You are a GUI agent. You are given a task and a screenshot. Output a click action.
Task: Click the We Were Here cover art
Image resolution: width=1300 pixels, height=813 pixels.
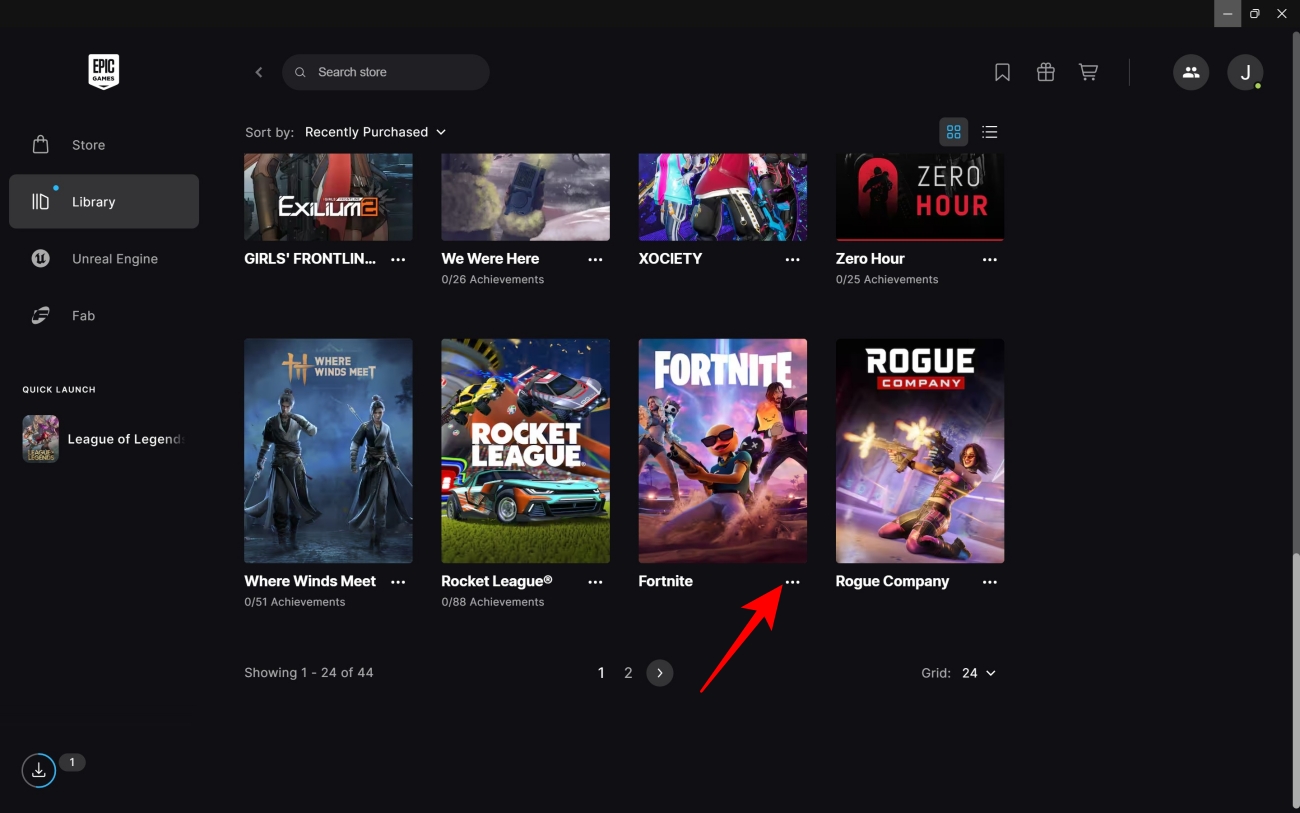pos(526,197)
